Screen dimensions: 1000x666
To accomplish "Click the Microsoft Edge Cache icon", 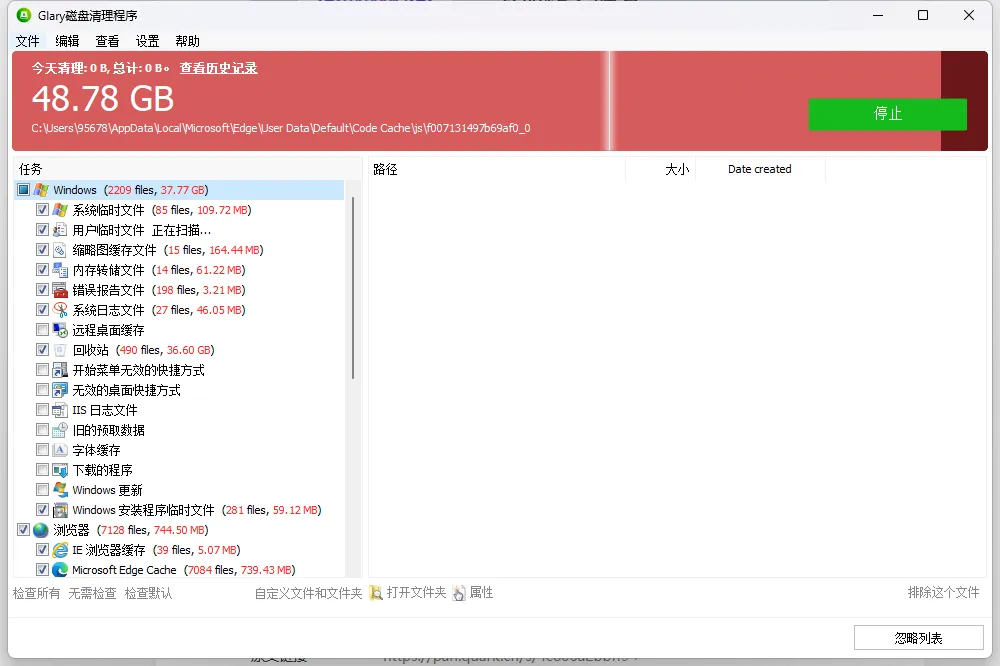I will coord(60,570).
